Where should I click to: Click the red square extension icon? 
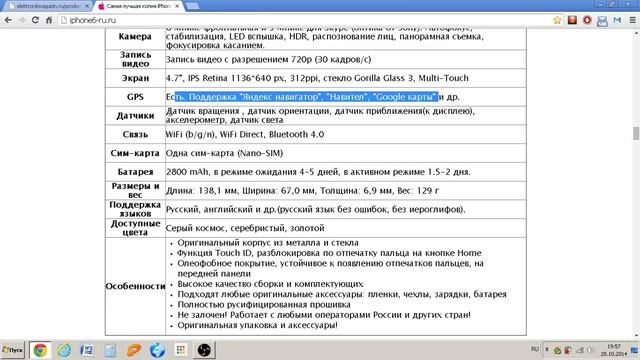(572, 20)
